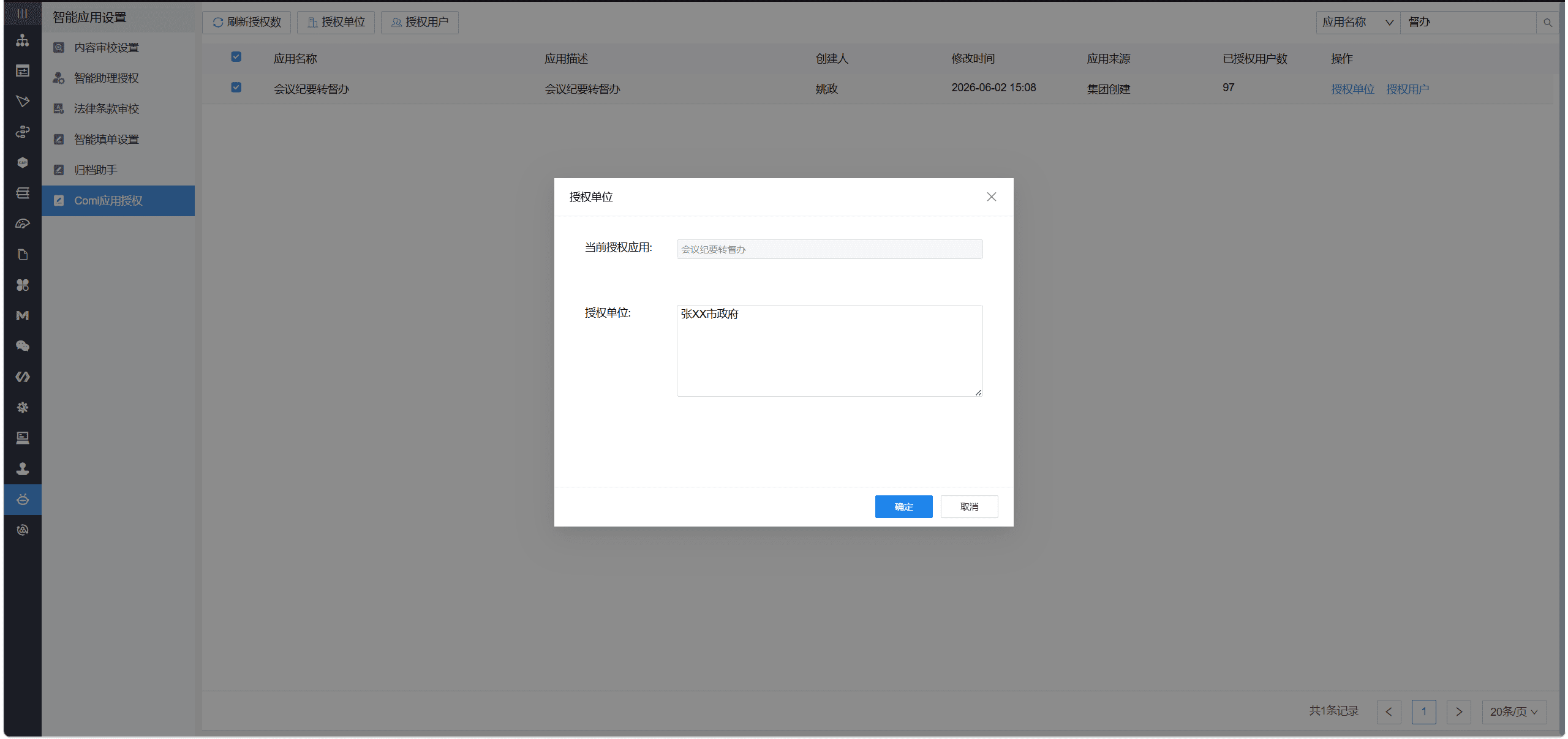Select the highlighted robot AI icon in the sidebar

tap(23, 500)
